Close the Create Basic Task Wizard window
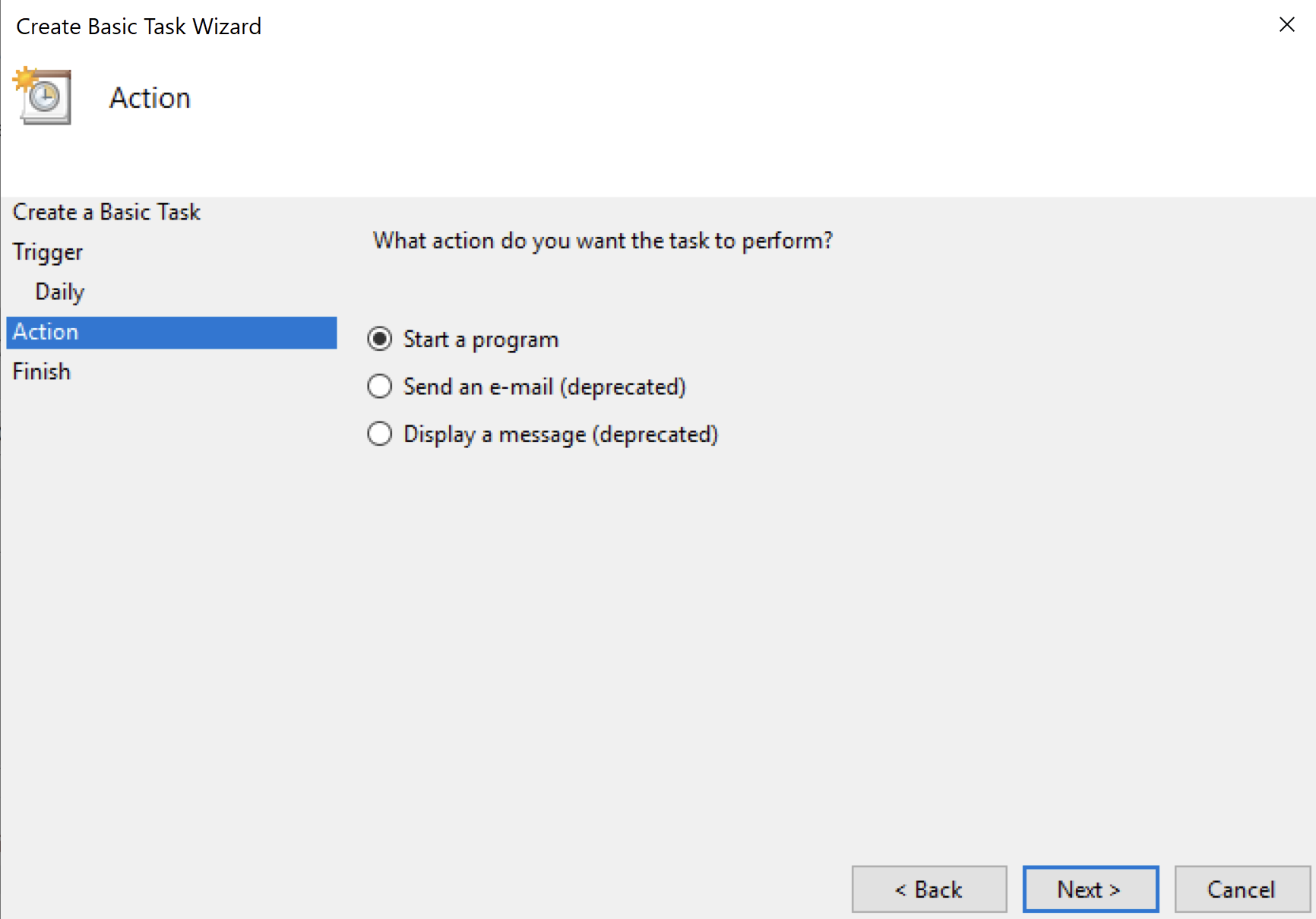Image resolution: width=1316 pixels, height=919 pixels. point(1286,25)
